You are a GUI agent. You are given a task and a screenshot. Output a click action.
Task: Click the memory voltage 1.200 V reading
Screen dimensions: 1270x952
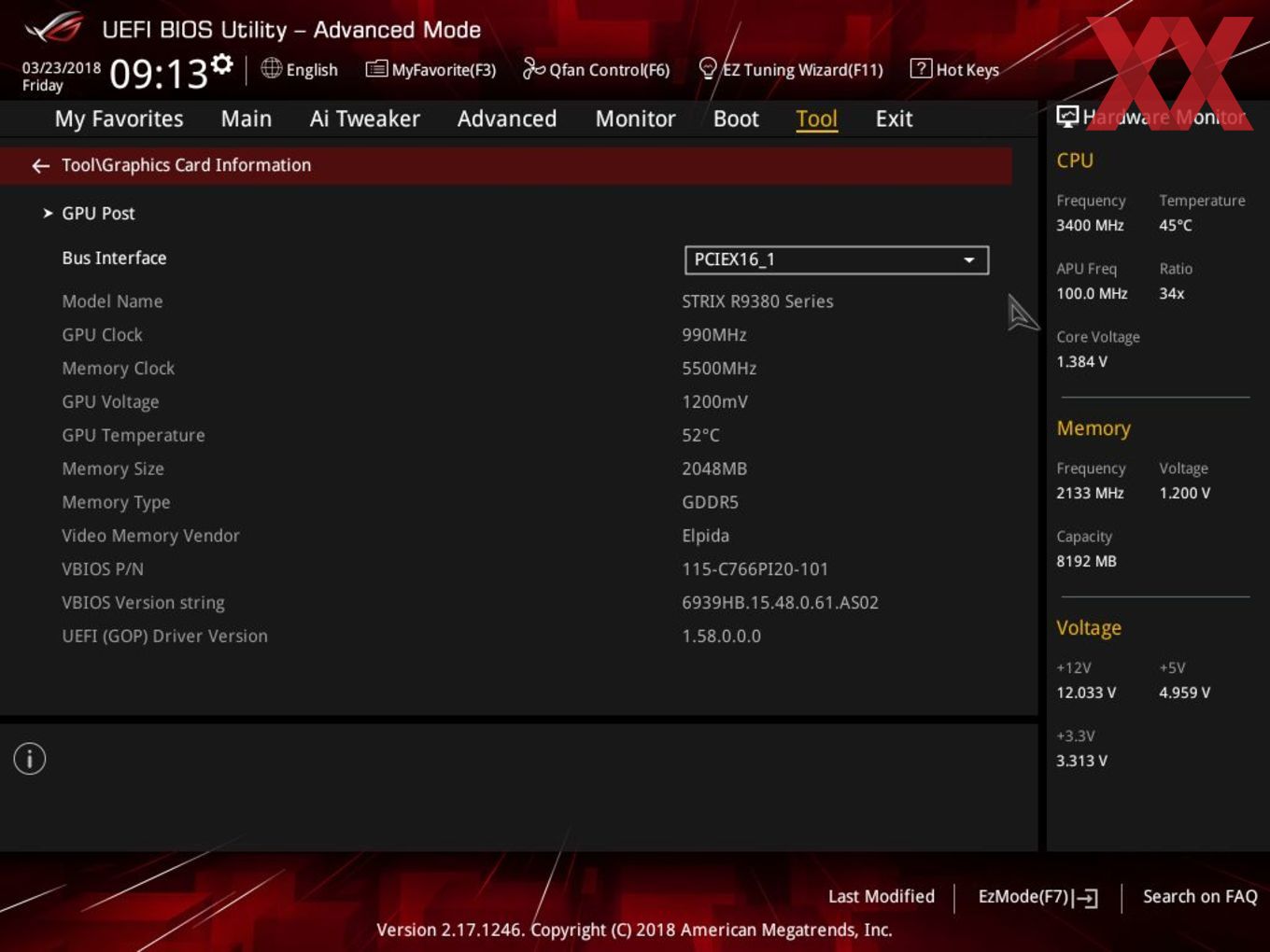1184,494
